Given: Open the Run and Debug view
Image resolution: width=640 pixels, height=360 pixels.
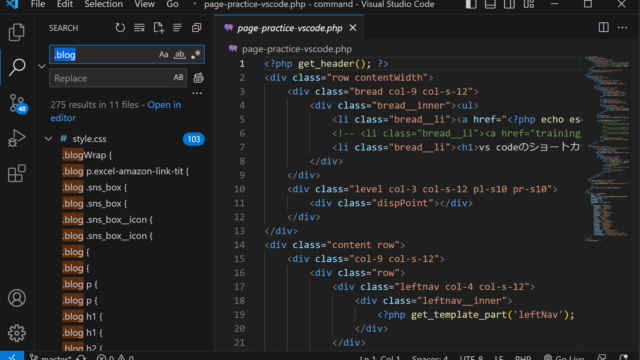Looking at the screenshot, I should click(17, 138).
